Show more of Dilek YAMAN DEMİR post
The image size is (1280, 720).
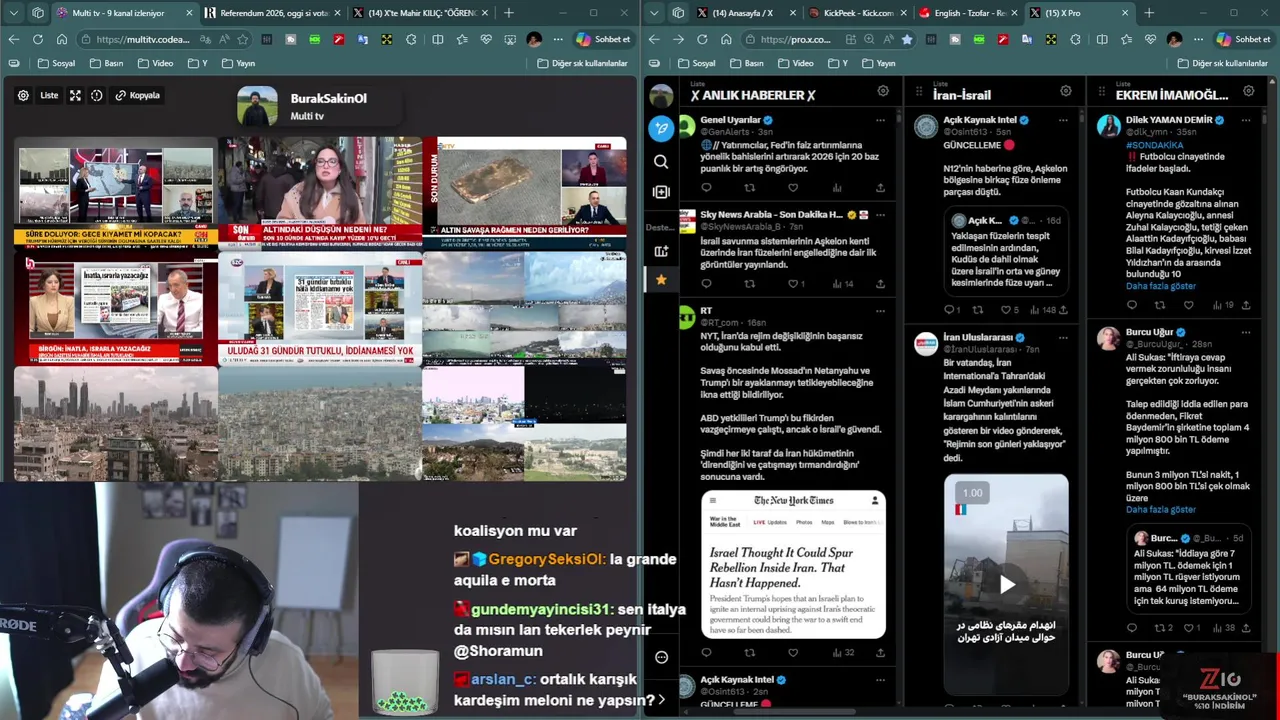[1160, 286]
